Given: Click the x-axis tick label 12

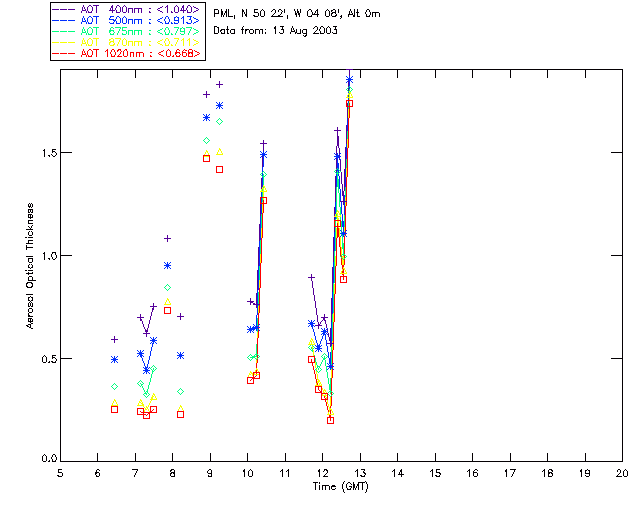Looking at the screenshot, I should tap(323, 472).
